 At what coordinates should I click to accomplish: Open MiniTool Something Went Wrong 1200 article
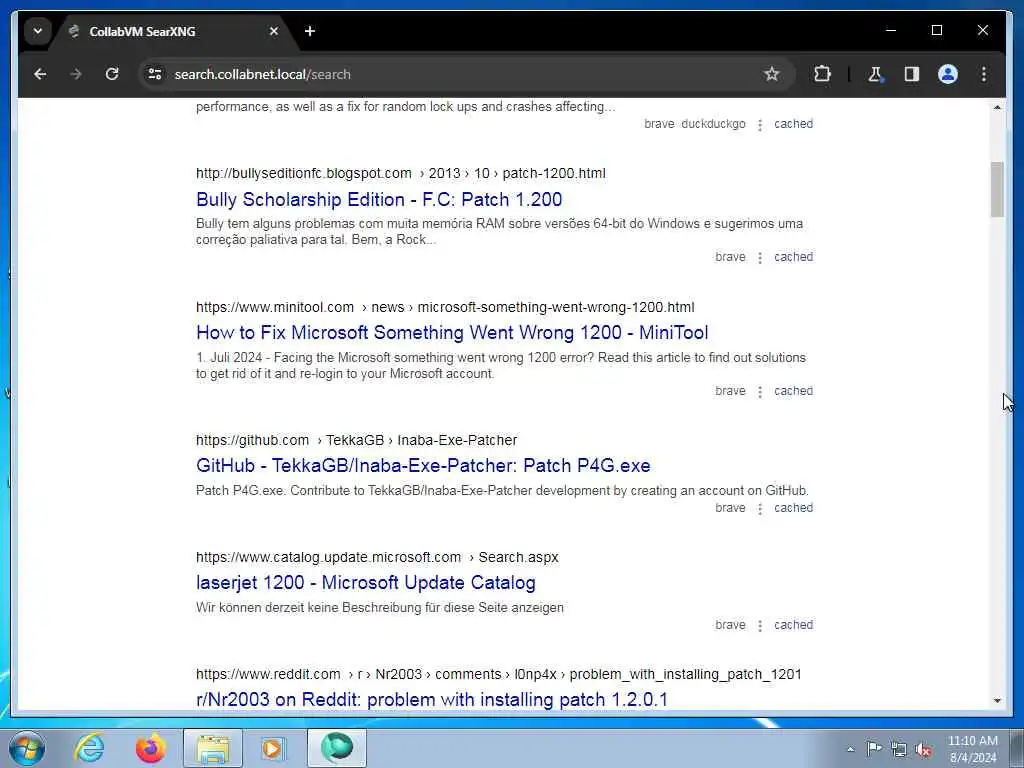click(452, 332)
